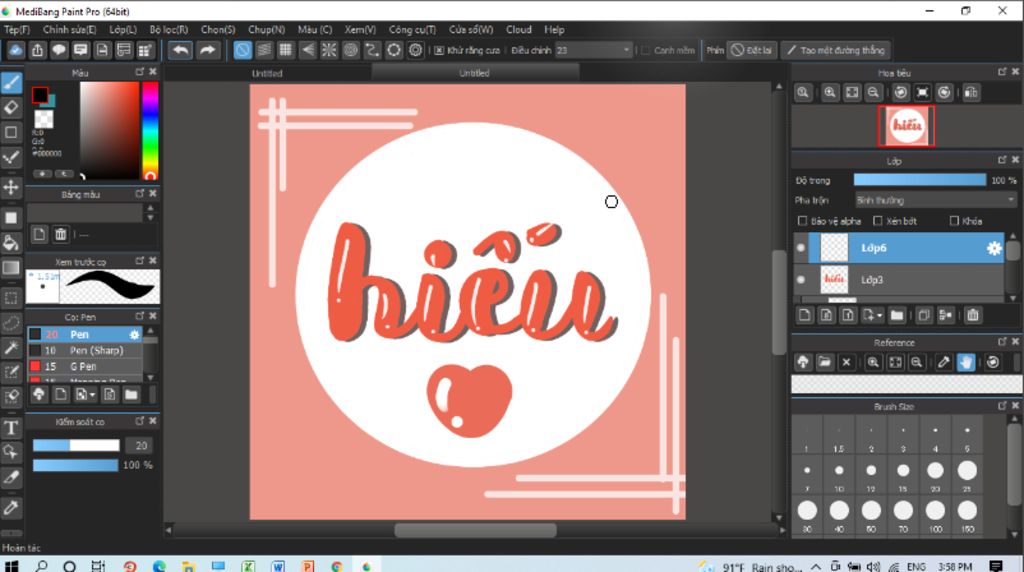Open reference image with folder icon
The width and height of the screenshot is (1024, 572).
[x=824, y=362]
